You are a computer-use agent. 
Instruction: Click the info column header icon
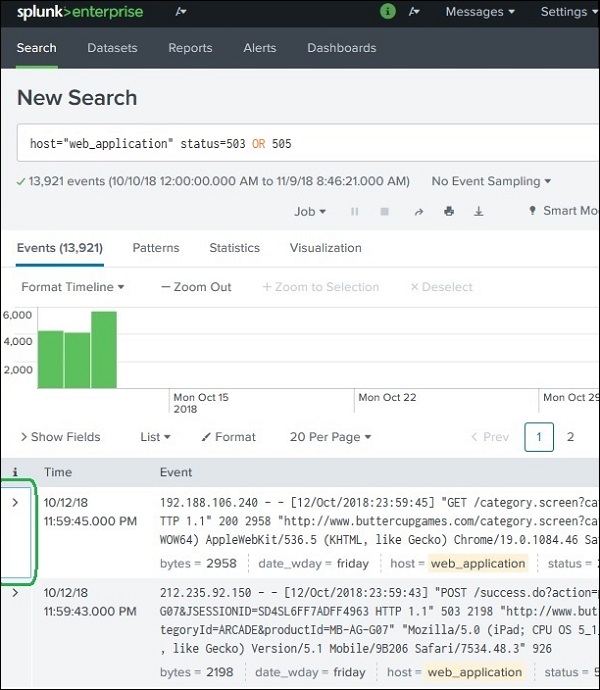(x=14, y=472)
